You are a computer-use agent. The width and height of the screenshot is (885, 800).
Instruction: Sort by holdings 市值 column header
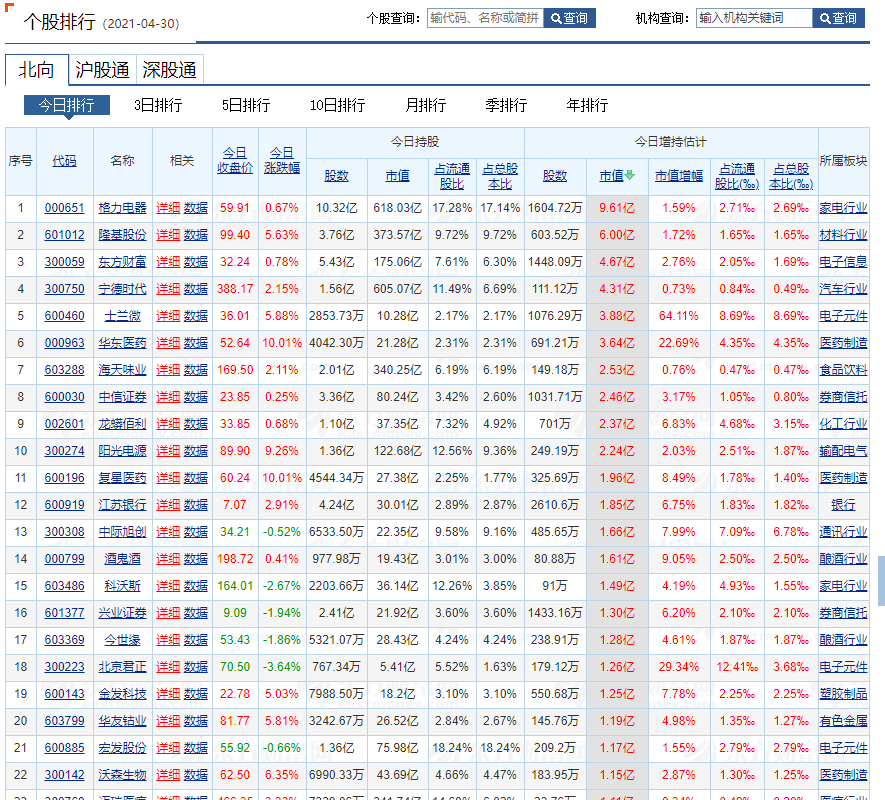pyautogui.click(x=397, y=176)
